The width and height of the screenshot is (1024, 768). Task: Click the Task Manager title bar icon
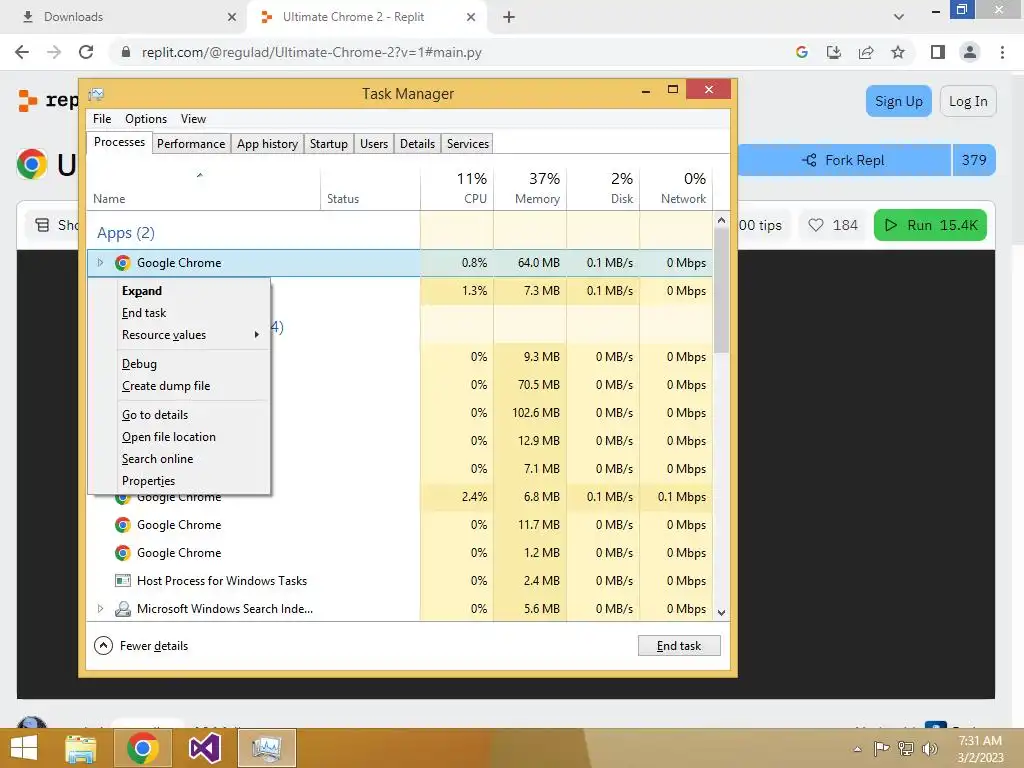tap(96, 94)
